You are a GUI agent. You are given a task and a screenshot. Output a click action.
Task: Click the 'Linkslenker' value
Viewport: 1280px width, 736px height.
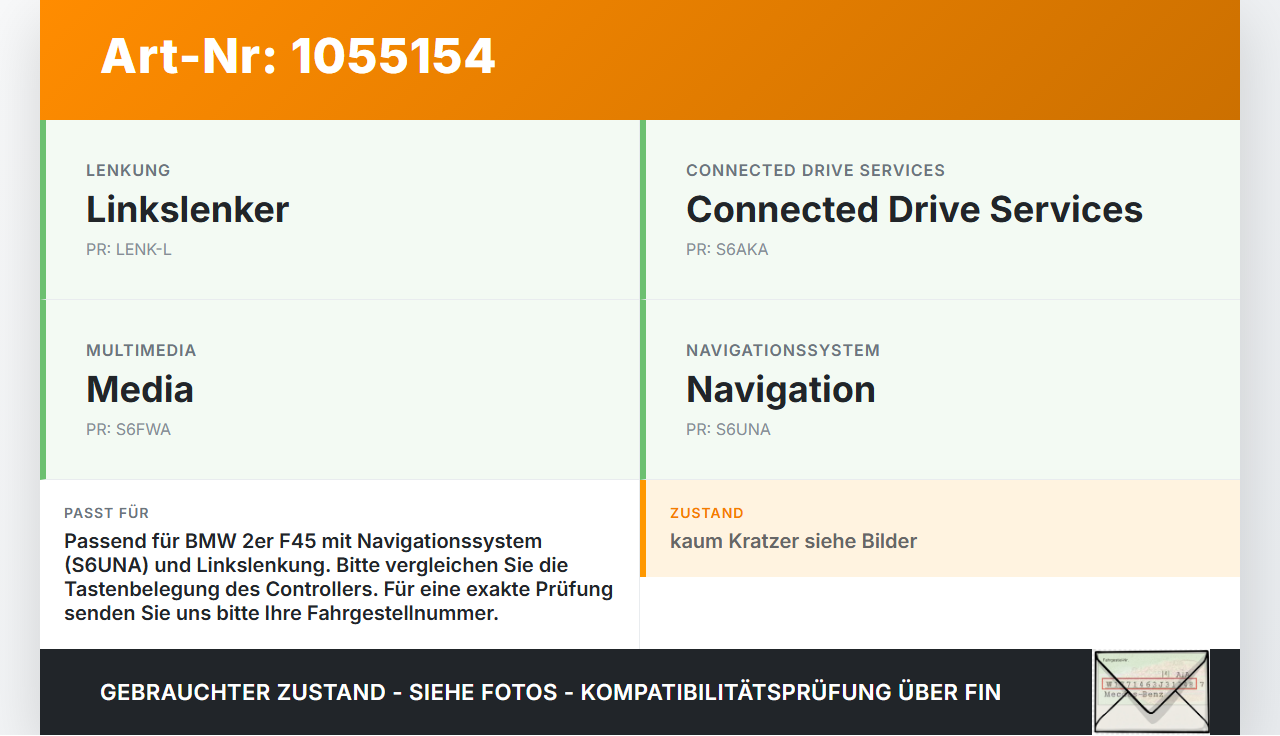tap(187, 209)
